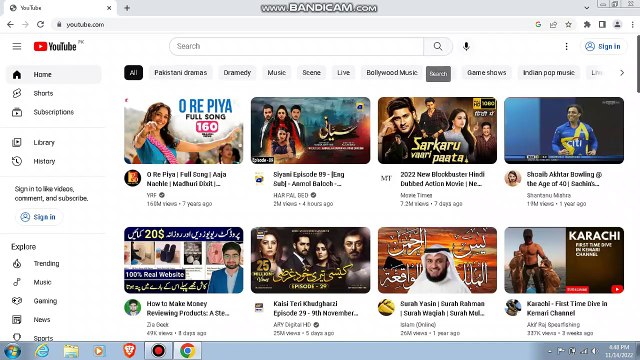Open a new browser tab
Screen dimensions: 640x360
(x=127, y=8)
